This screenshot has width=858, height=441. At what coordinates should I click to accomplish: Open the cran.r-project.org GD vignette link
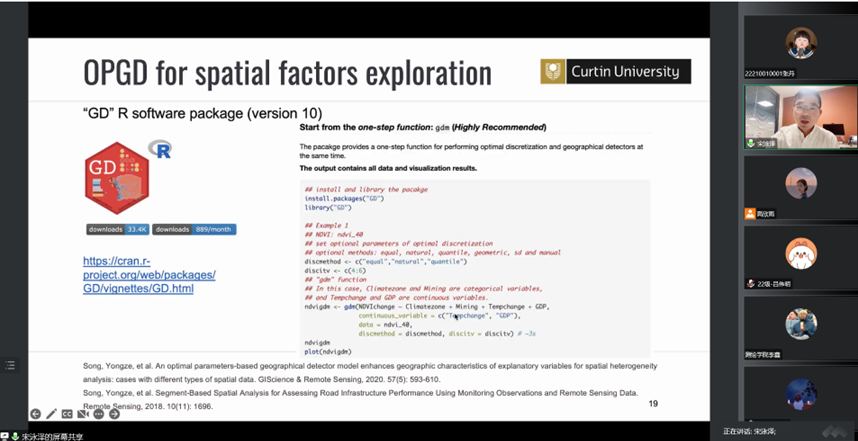(x=149, y=275)
